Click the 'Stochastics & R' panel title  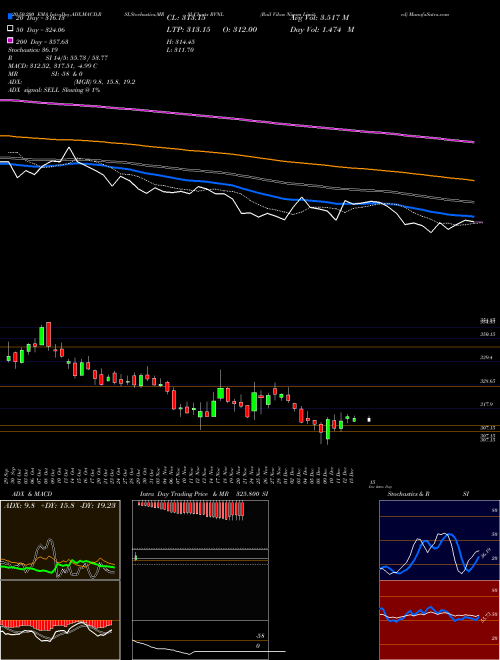[x=408, y=494]
